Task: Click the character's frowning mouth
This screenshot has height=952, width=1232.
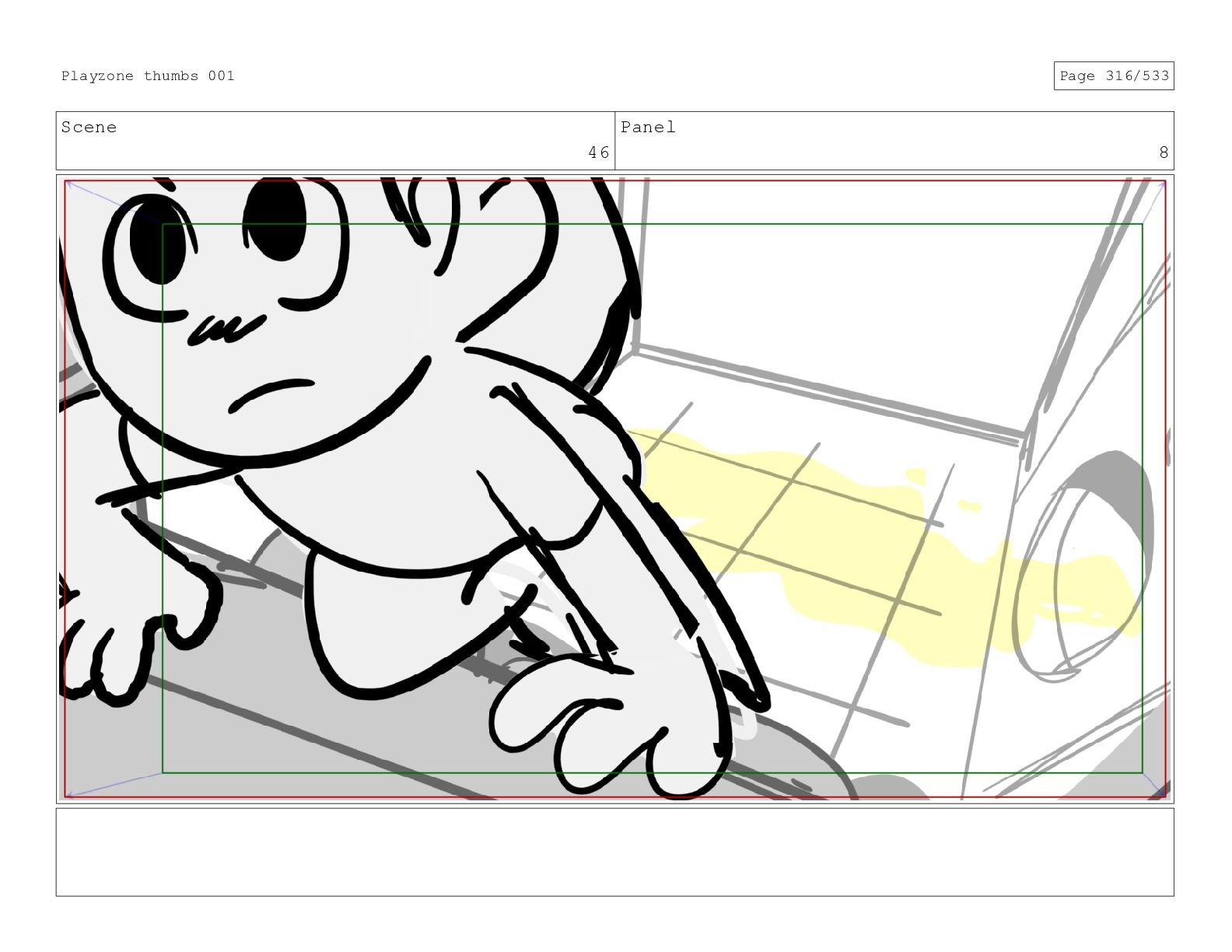Action: click(x=271, y=393)
